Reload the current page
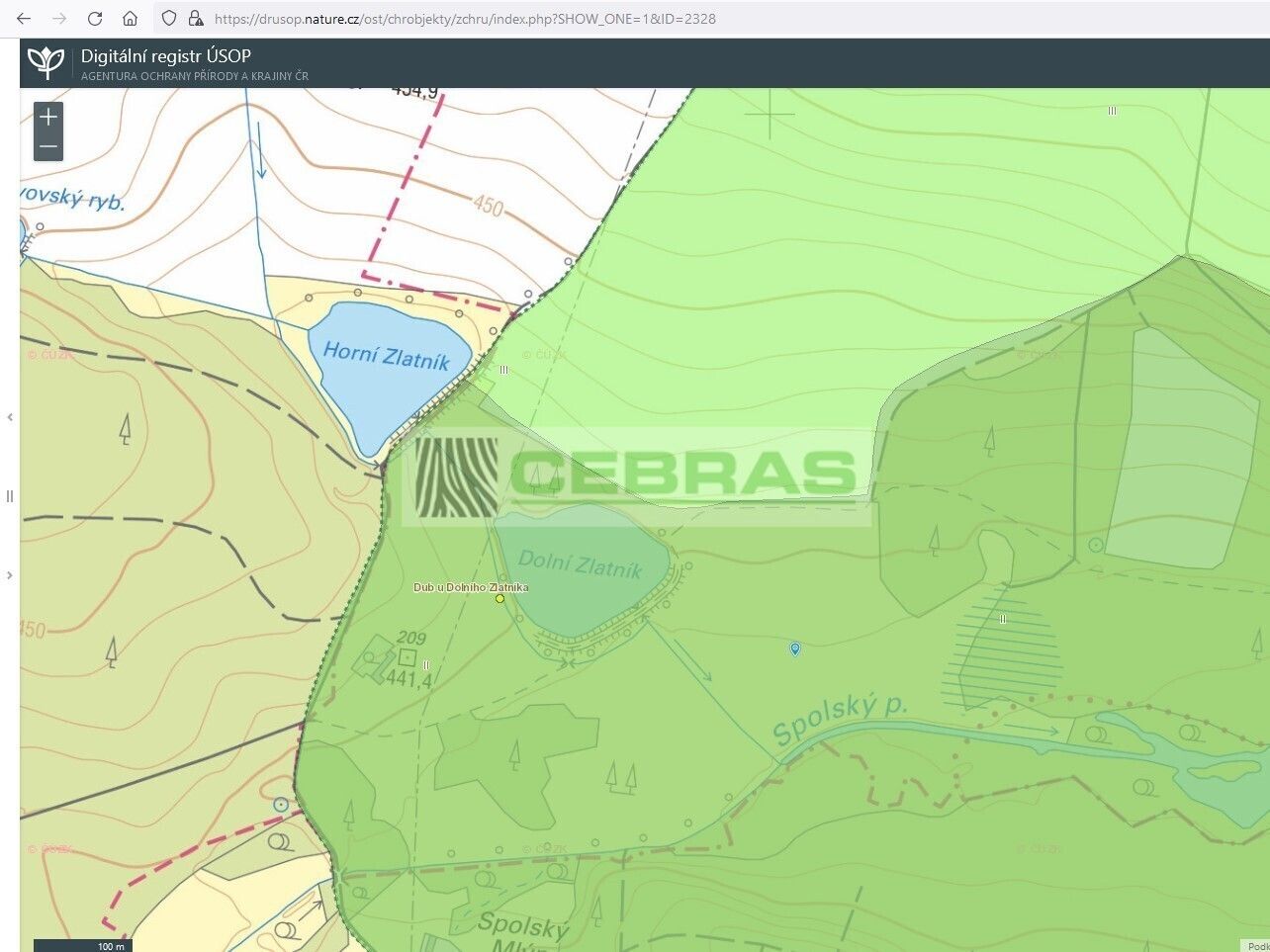This screenshot has width=1270, height=952. tap(95, 19)
